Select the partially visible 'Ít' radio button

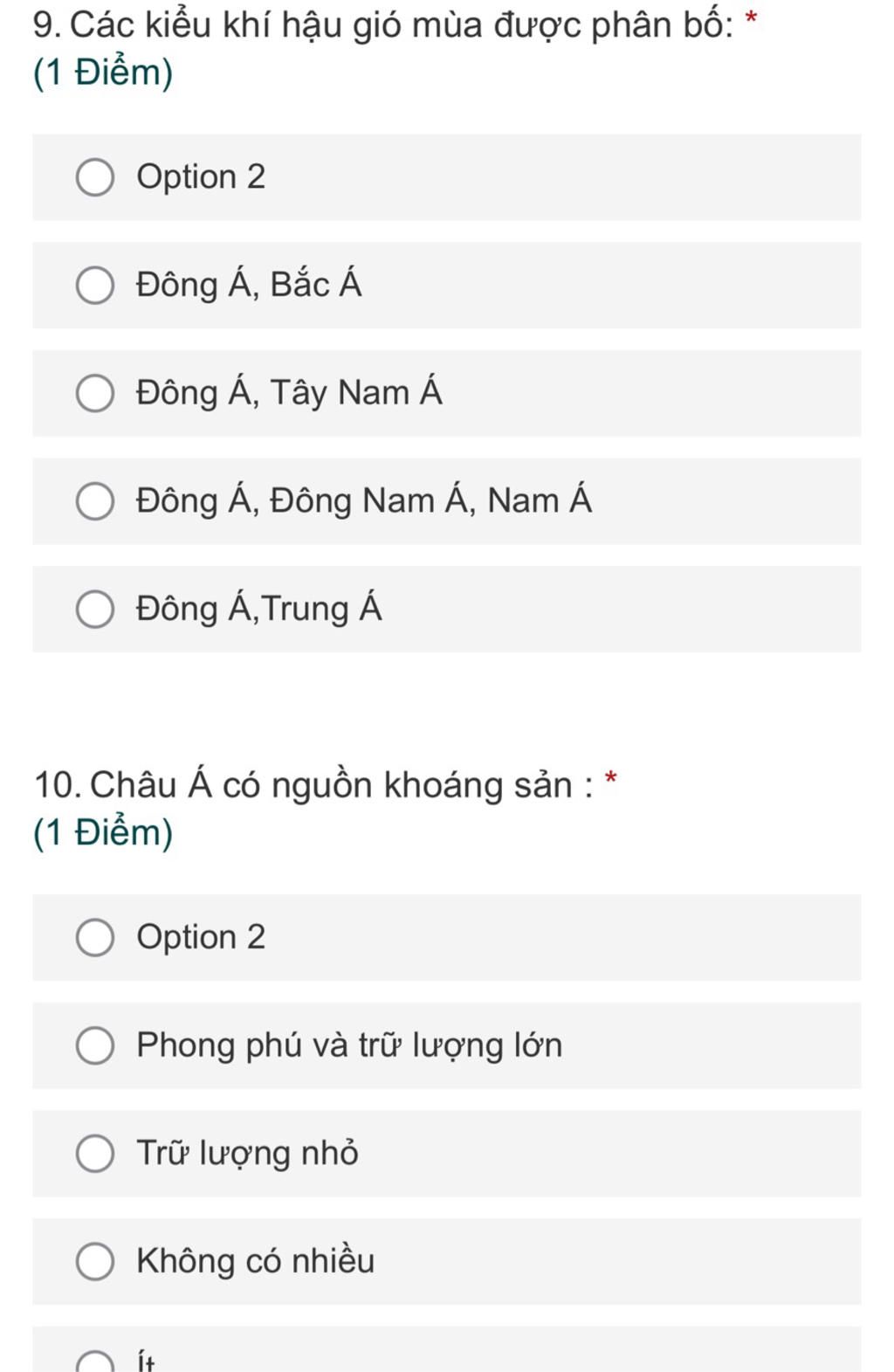click(95, 1362)
